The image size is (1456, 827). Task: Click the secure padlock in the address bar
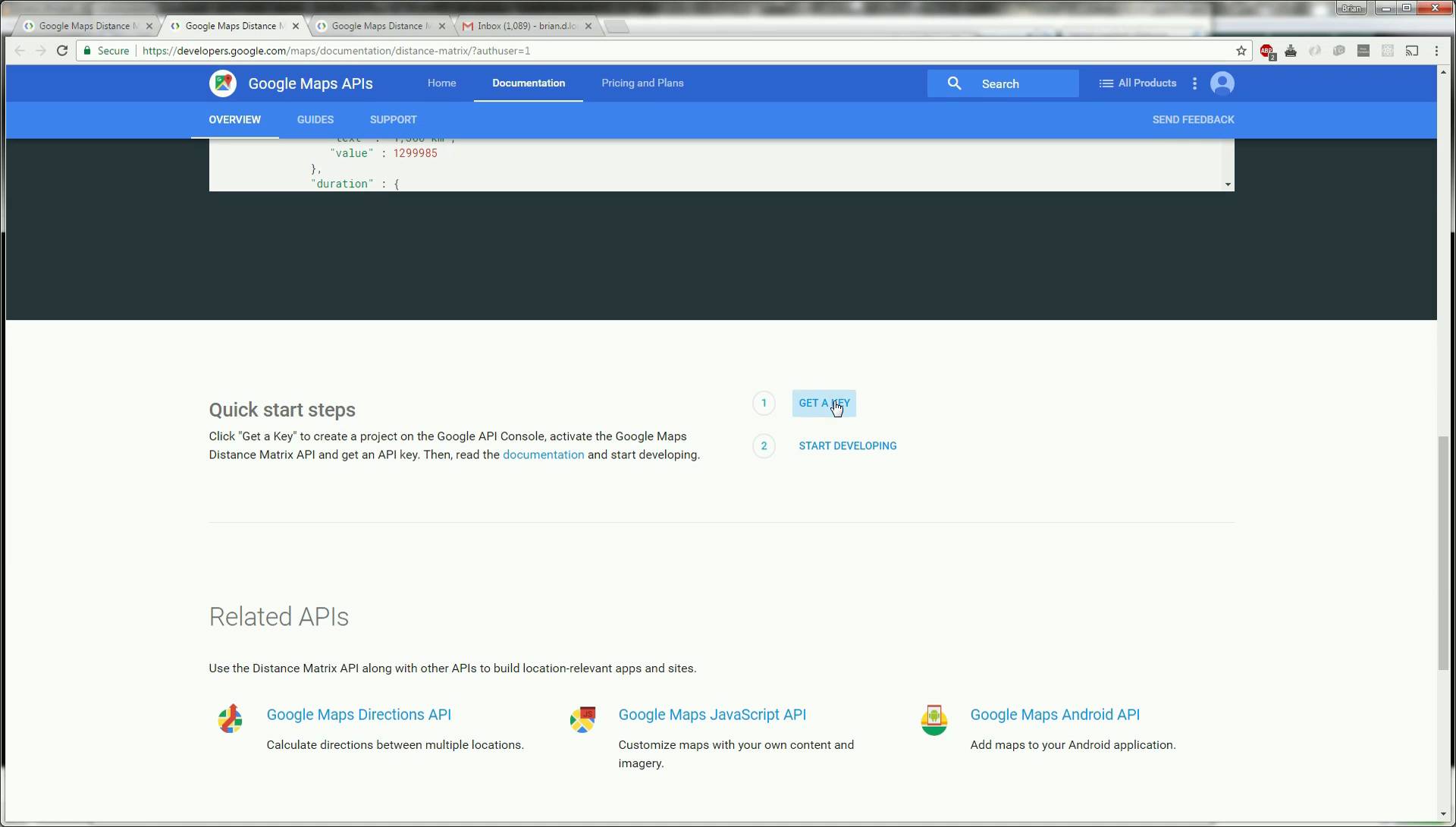87,51
